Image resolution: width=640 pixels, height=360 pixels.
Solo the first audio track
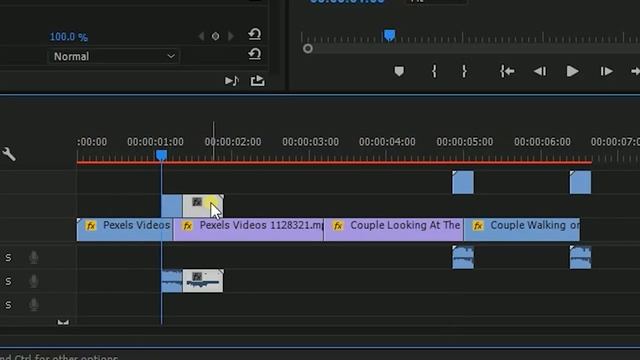coord(8,258)
